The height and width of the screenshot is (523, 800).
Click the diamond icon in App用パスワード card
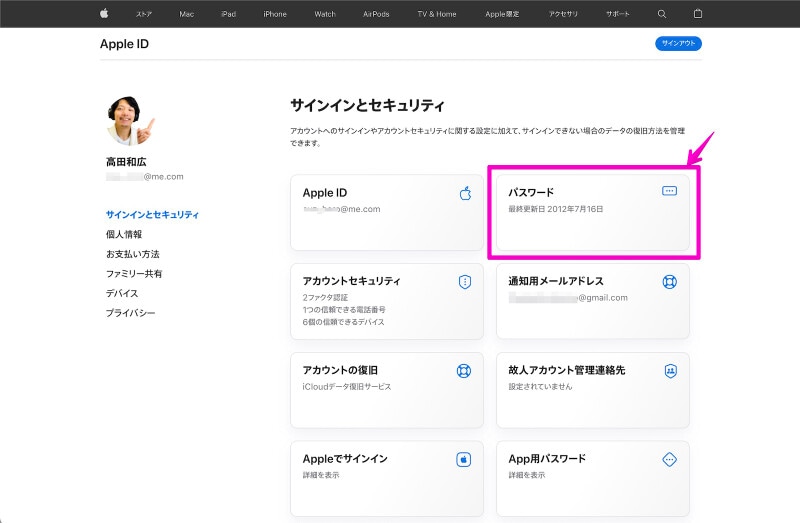(669, 459)
